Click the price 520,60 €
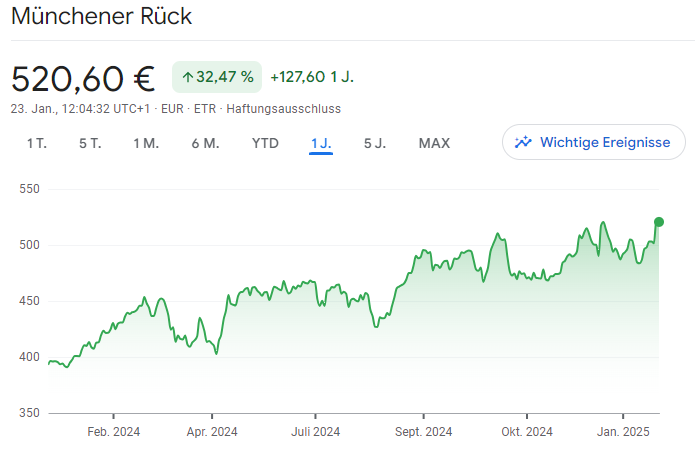 (x=83, y=79)
